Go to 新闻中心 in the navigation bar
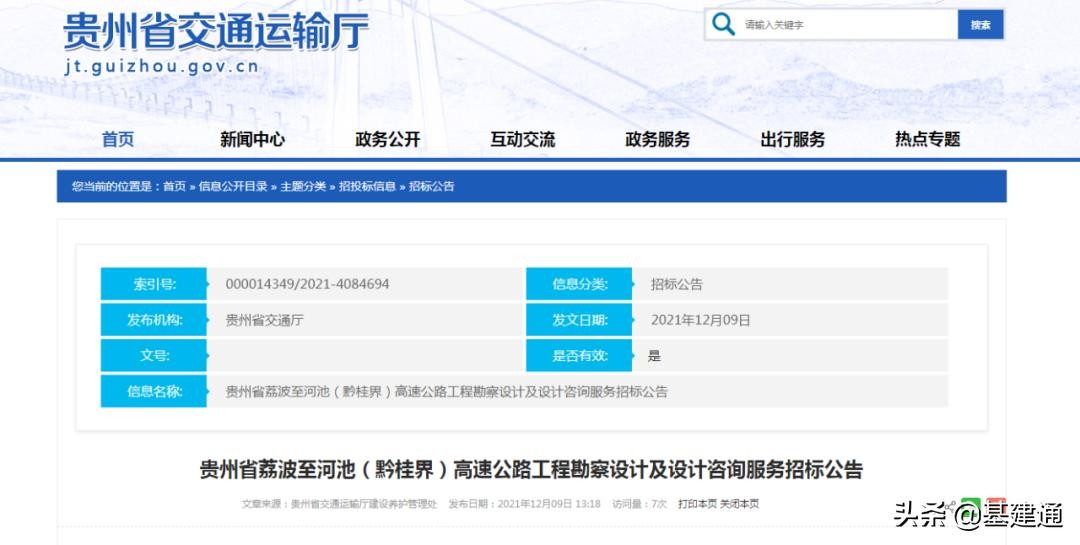This screenshot has height=545, width=1080. click(x=252, y=140)
